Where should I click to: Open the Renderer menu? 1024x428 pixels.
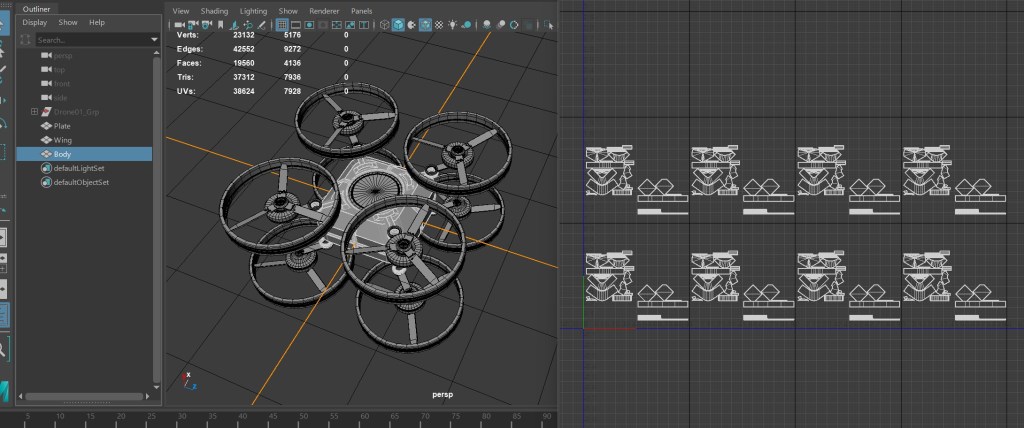pos(323,11)
